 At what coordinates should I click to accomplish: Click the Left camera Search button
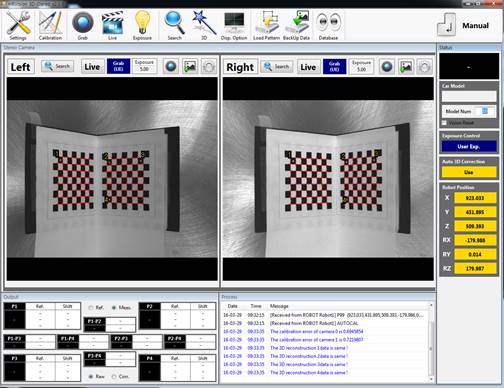[x=57, y=66]
